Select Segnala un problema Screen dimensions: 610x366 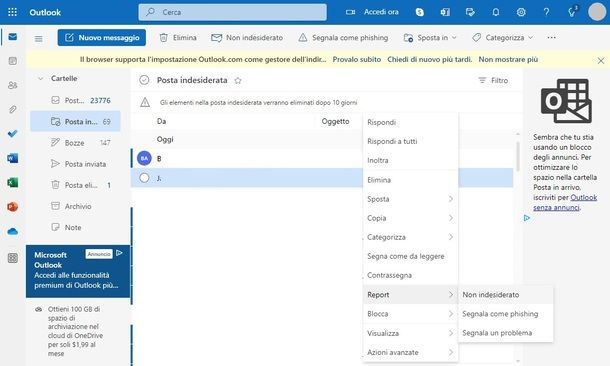506,333
